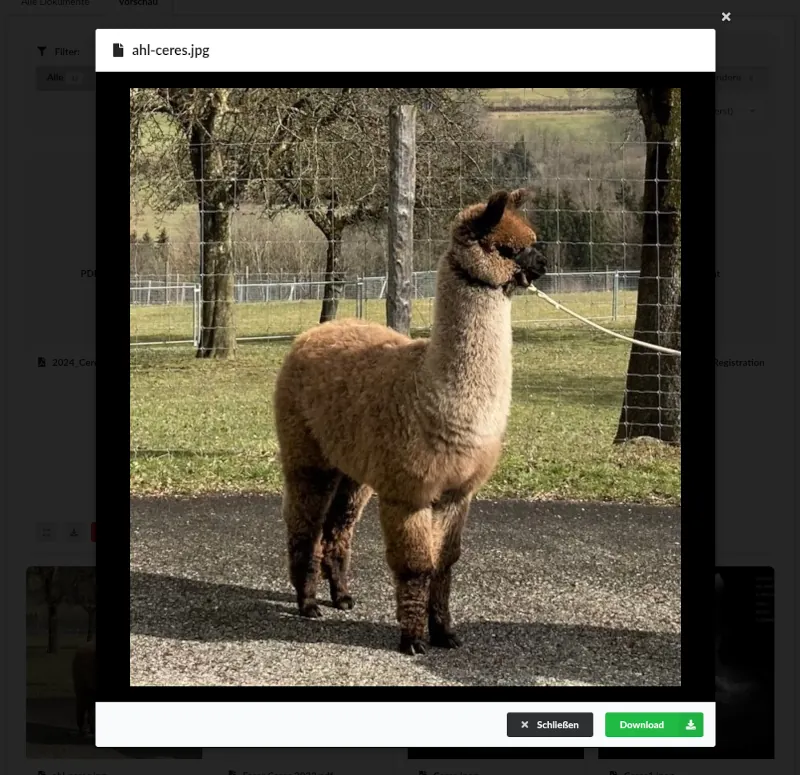Click the green Download button label
Screen dimensions: 800x775
pyautogui.click(x=641, y=725)
